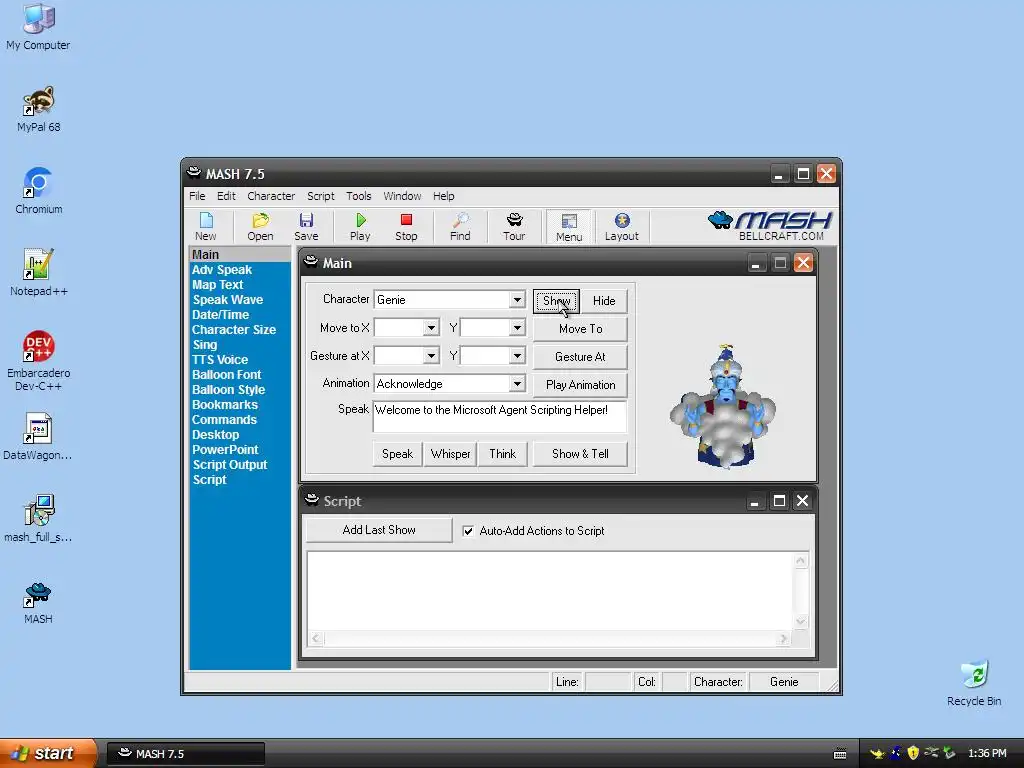
Task: Click the Hide button
Action: 604,301
